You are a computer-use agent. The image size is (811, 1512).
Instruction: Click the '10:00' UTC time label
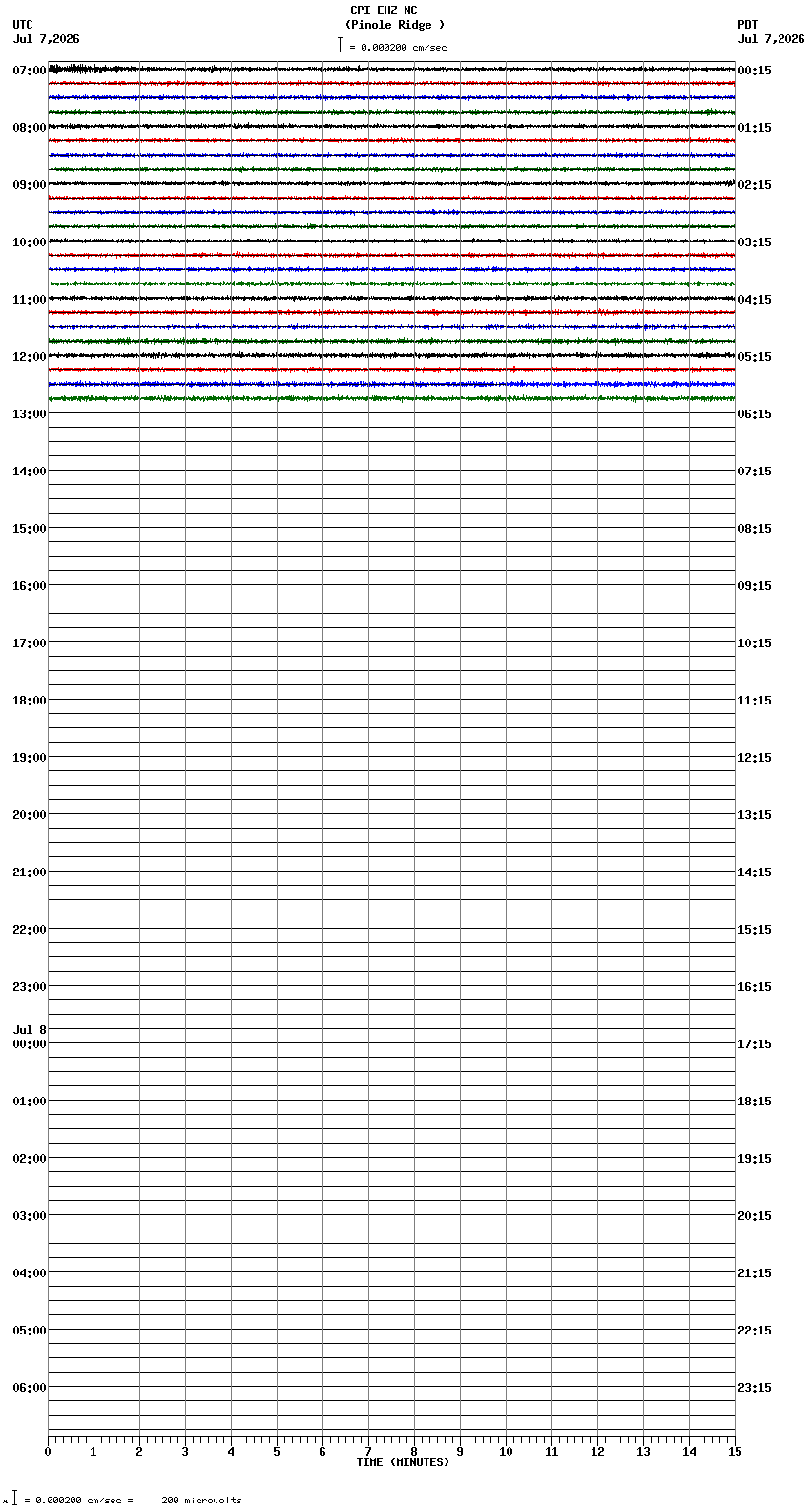(30, 242)
